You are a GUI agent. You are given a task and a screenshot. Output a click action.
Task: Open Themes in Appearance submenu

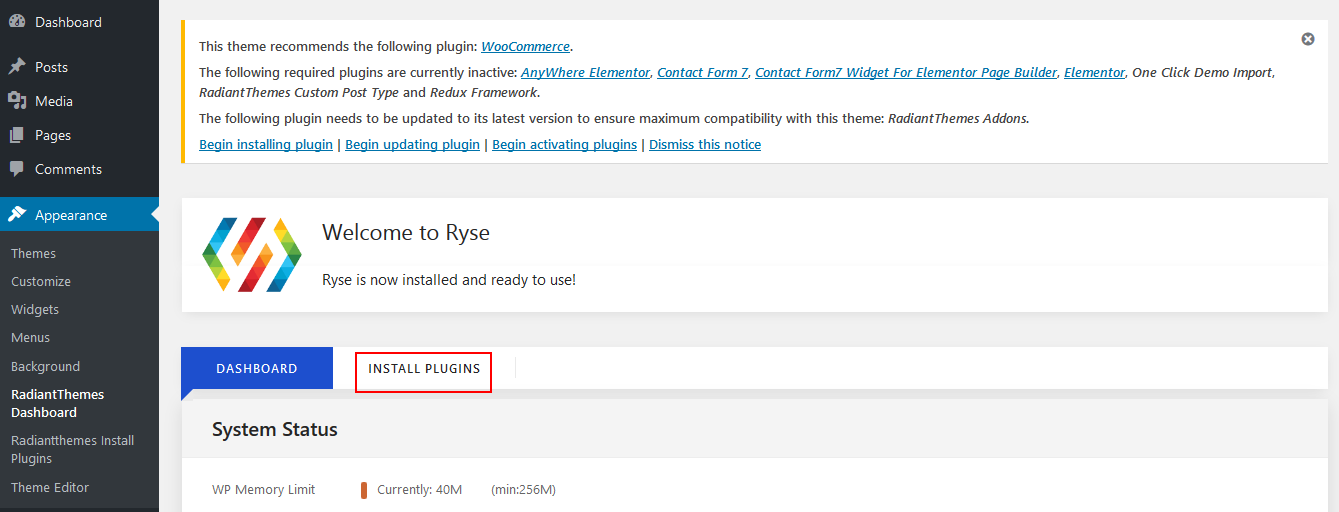(33, 254)
